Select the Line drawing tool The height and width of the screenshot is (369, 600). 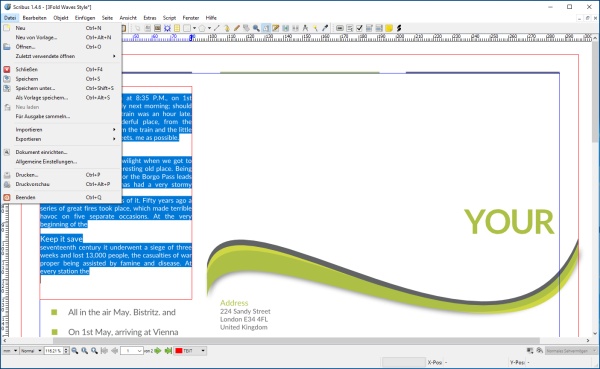[217, 28]
